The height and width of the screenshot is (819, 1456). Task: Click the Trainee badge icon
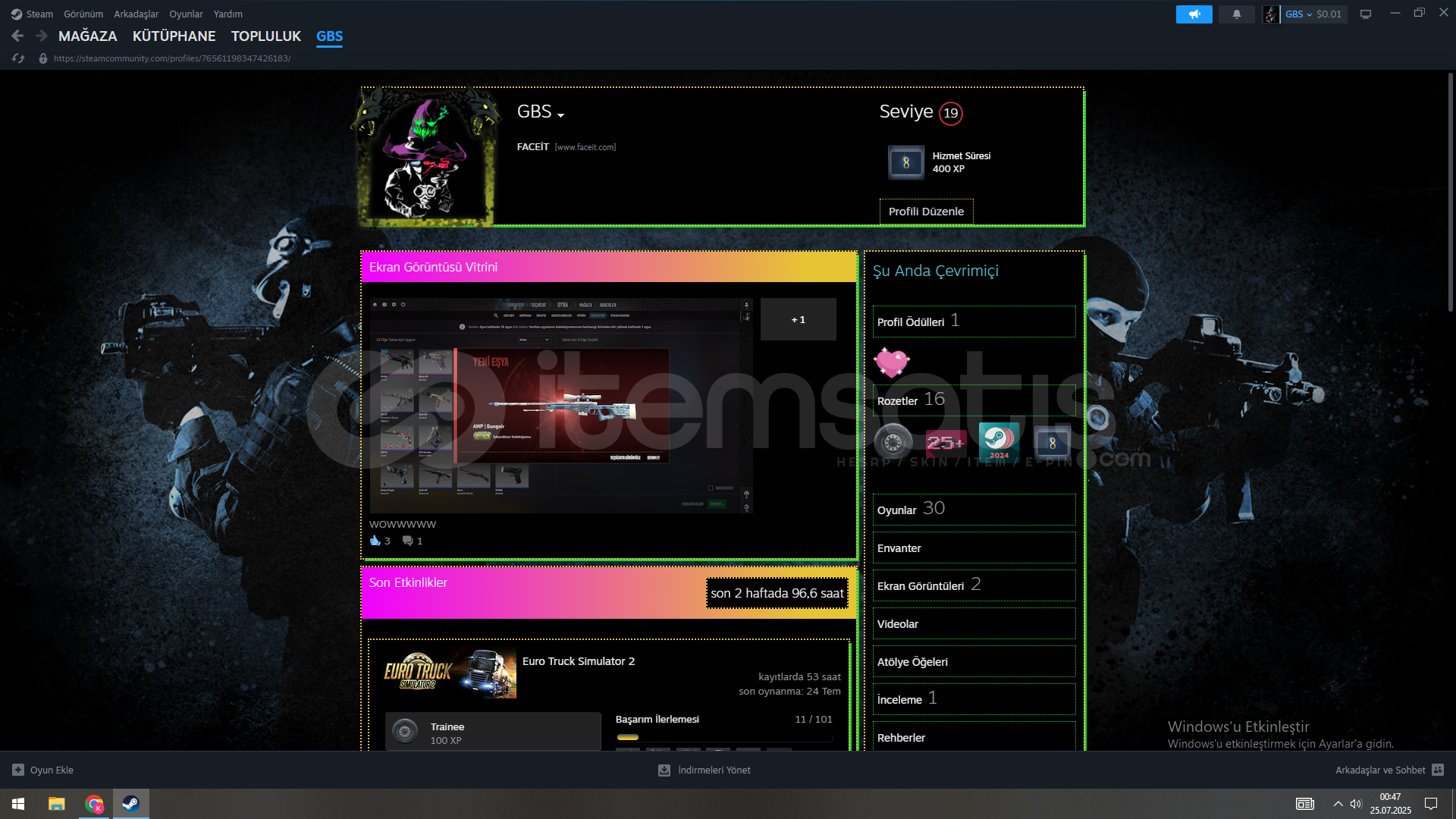point(405,732)
